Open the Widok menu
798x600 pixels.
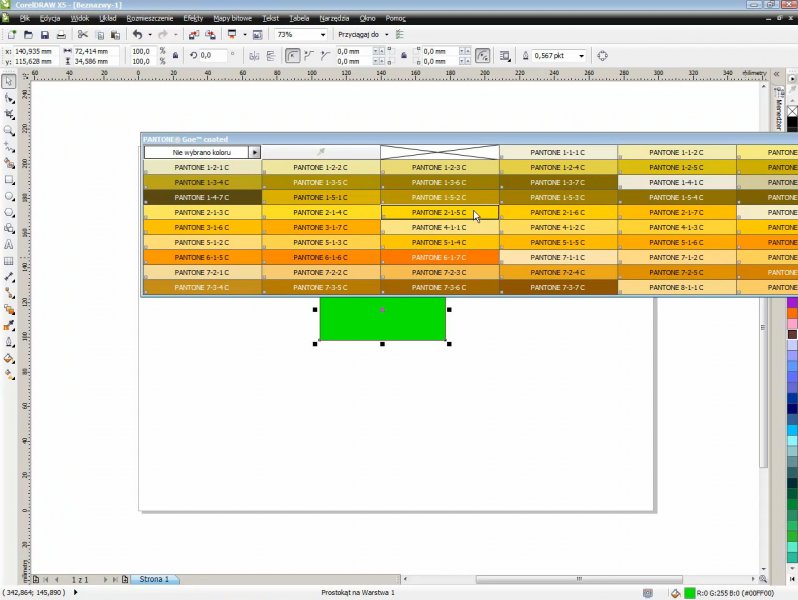80,18
